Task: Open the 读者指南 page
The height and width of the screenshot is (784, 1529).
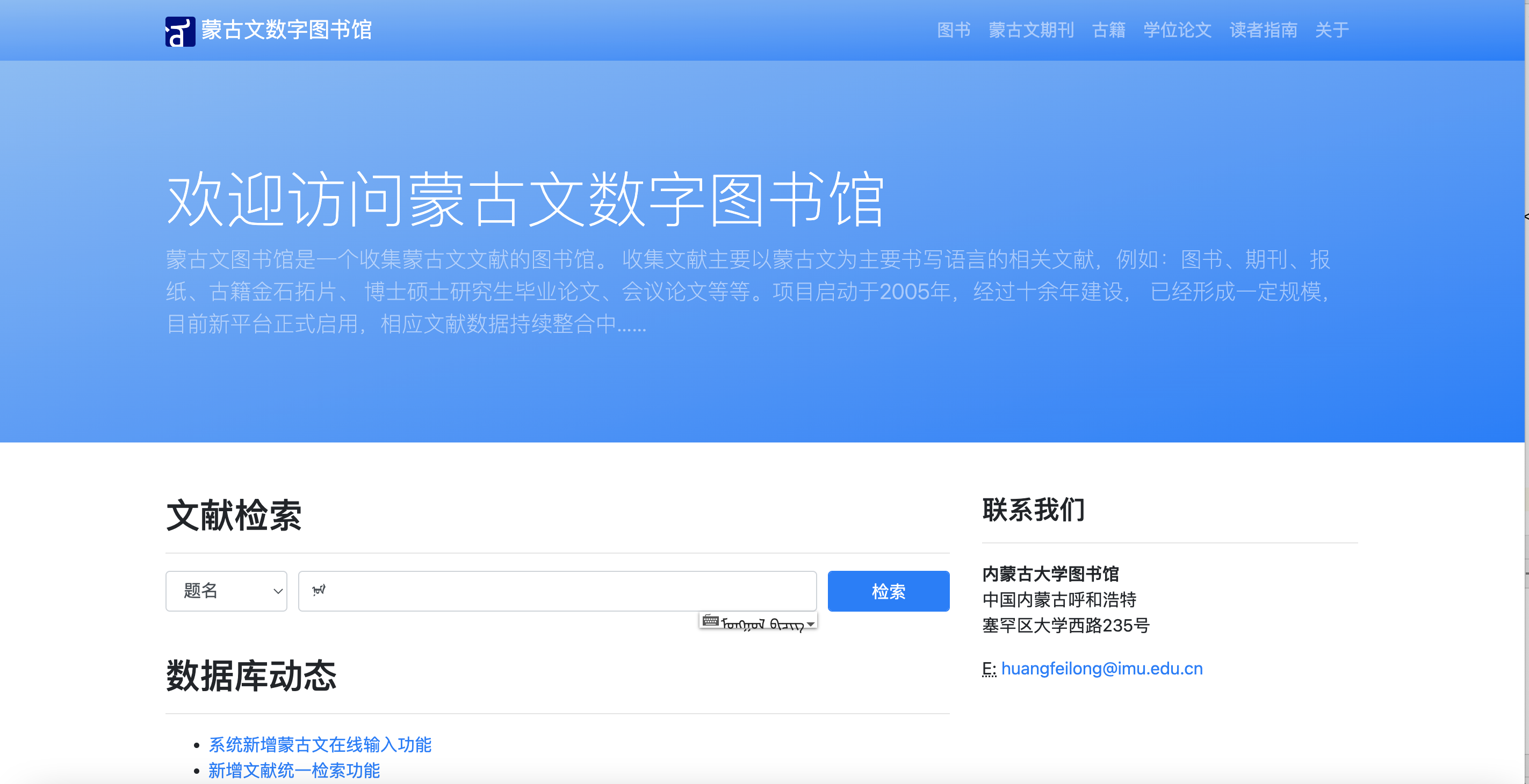Action: click(1263, 30)
